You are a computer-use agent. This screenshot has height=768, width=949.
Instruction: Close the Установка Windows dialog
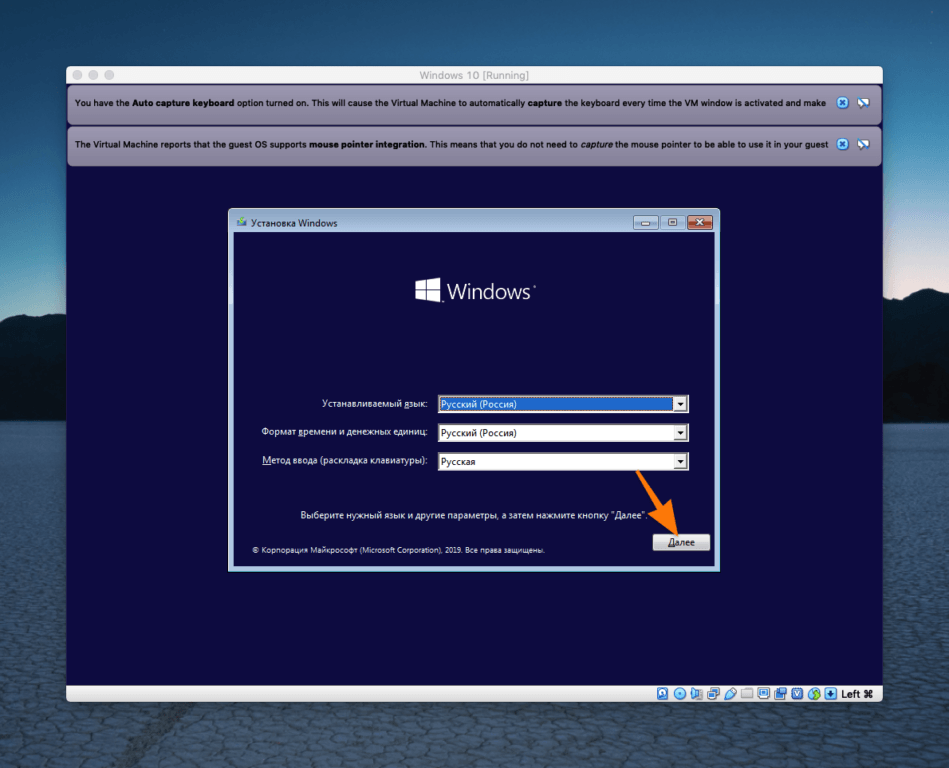click(x=700, y=223)
